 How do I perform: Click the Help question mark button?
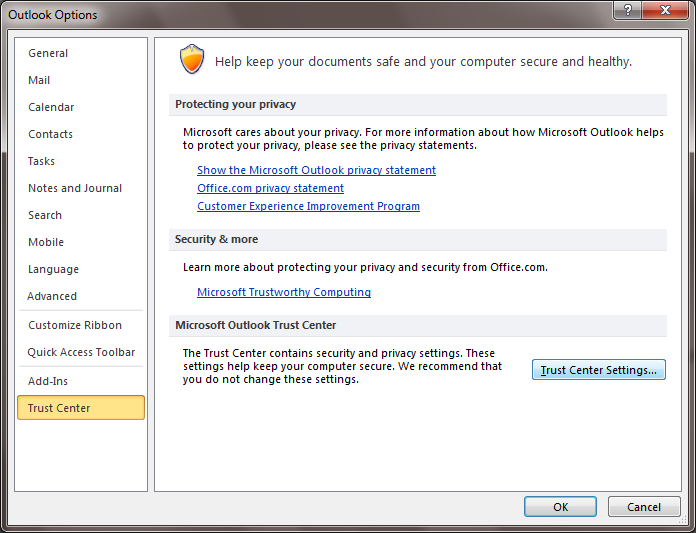click(x=627, y=13)
